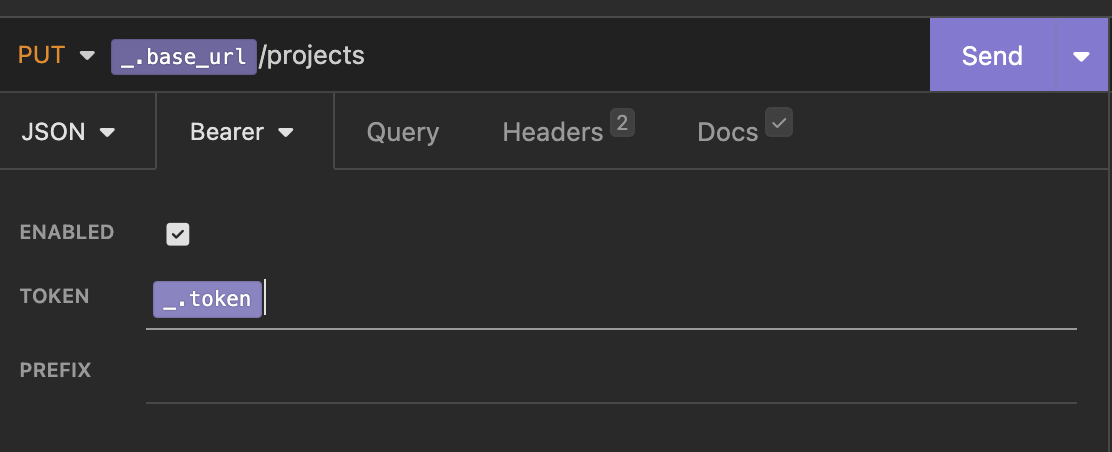The width and height of the screenshot is (1112, 452).
Task: Switch to the Query tab
Action: click(402, 132)
